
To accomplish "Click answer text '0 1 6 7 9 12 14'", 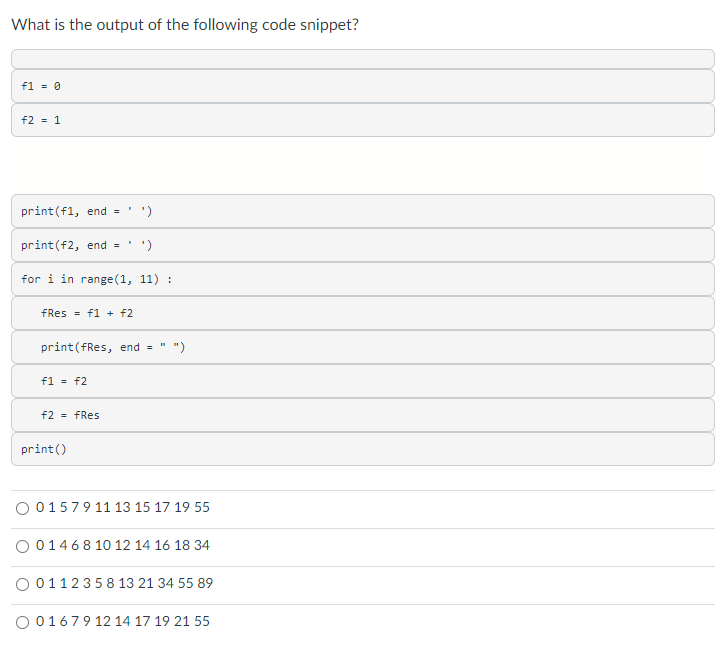I will pyautogui.click(x=122, y=622).
